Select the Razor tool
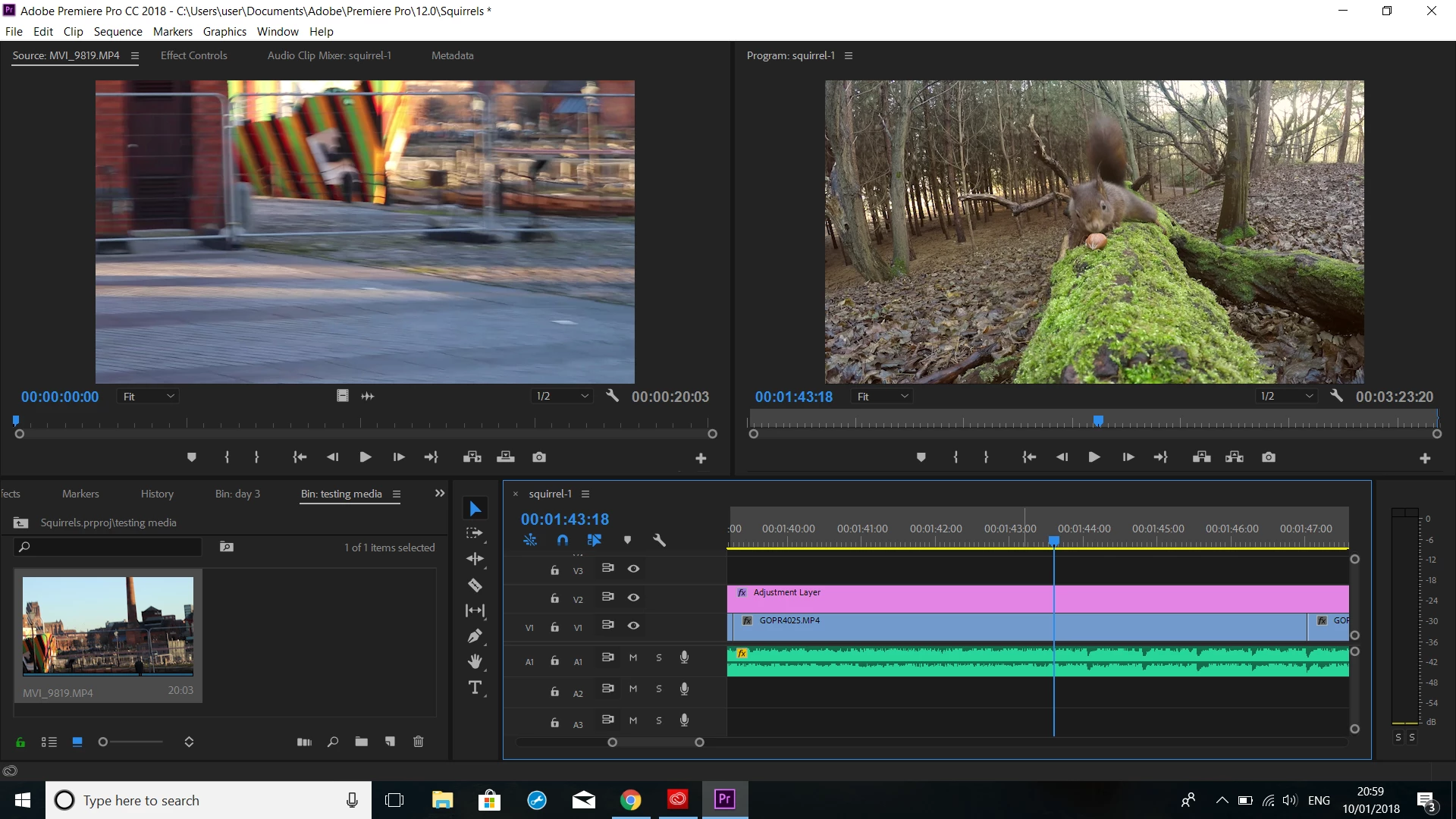 (475, 585)
